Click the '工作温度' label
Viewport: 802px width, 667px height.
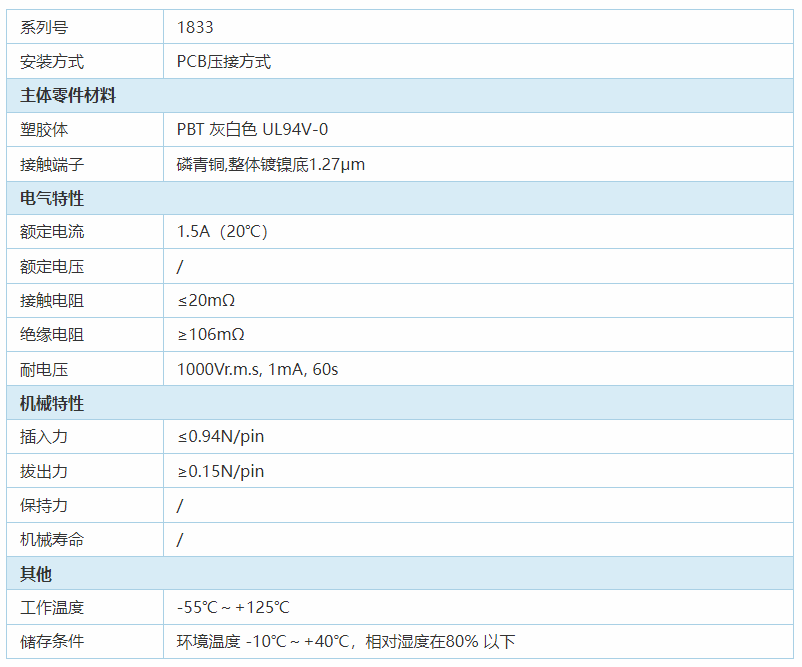(52, 608)
